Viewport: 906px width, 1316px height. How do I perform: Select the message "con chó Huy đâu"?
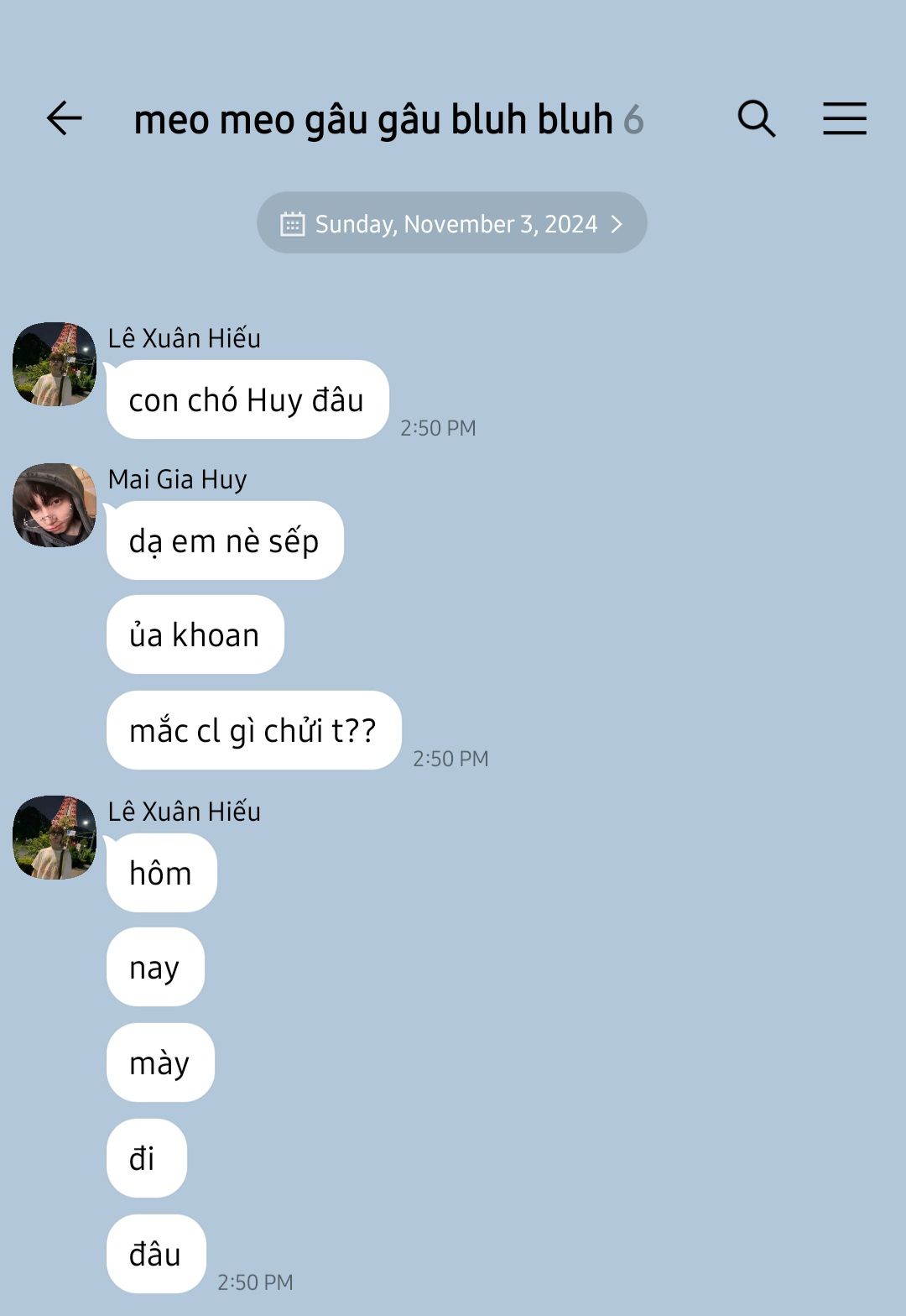[x=247, y=399]
